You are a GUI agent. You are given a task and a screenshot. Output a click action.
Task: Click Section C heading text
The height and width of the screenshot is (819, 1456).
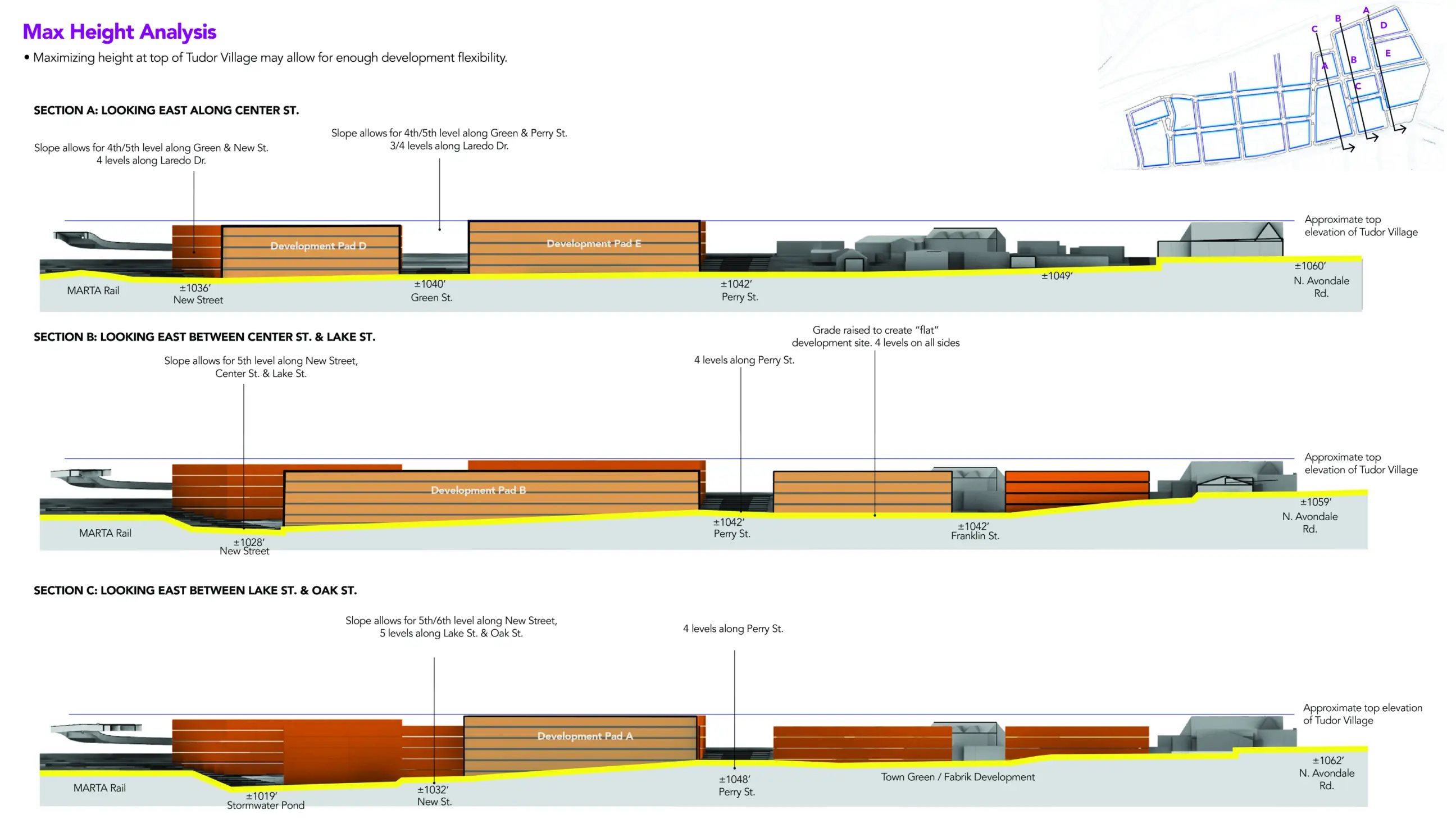[195, 590]
